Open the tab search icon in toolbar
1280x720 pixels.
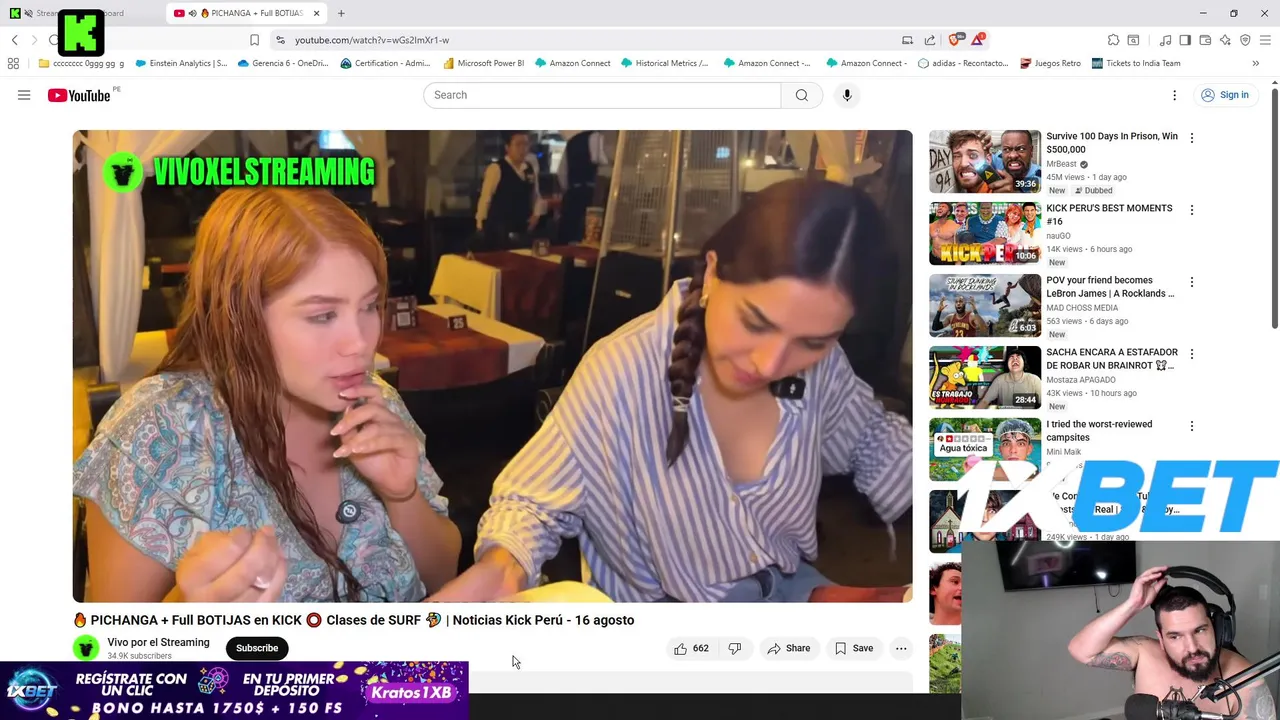click(1133, 40)
